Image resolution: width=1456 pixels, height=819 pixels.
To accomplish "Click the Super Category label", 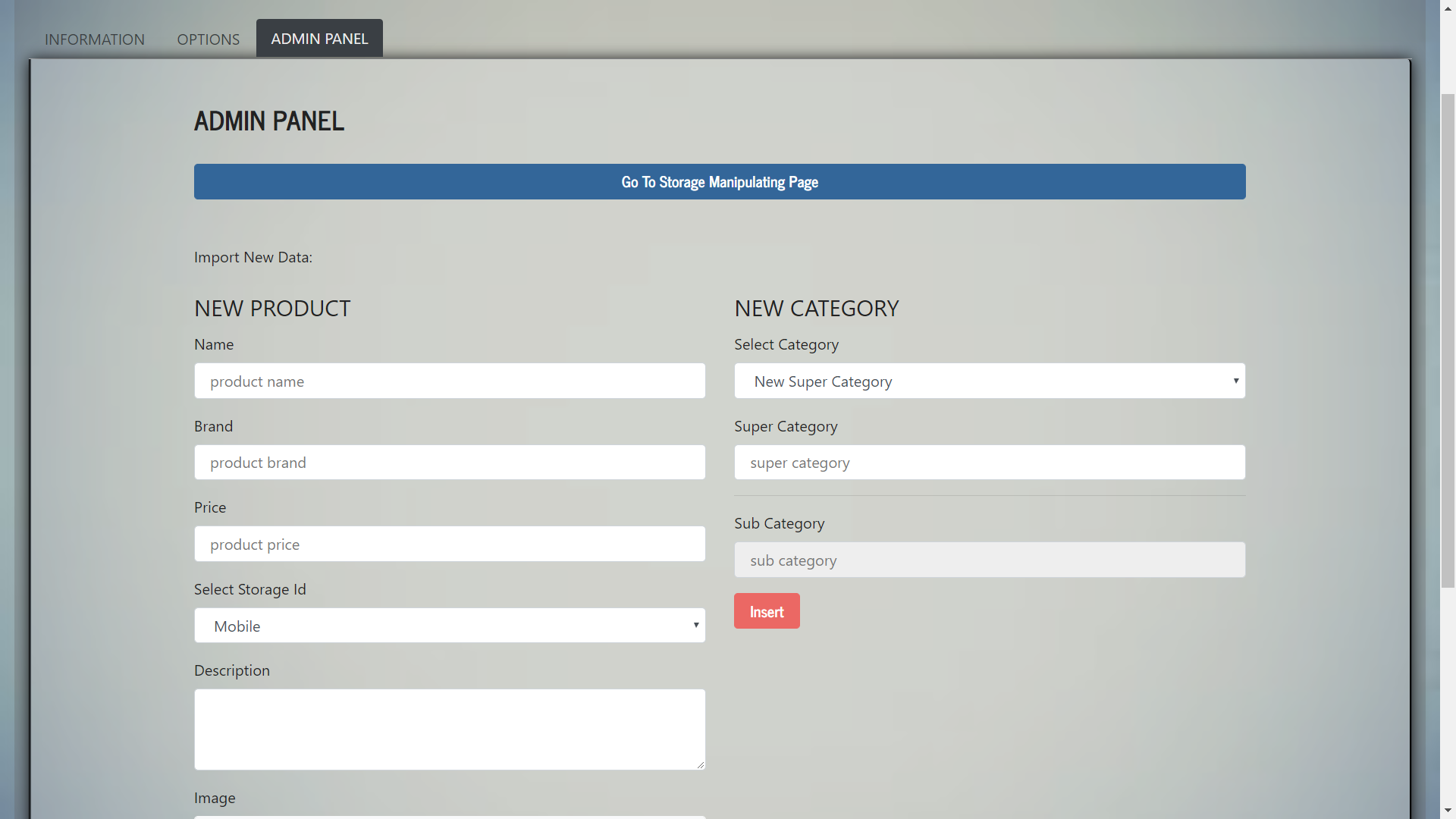I will coord(786,426).
